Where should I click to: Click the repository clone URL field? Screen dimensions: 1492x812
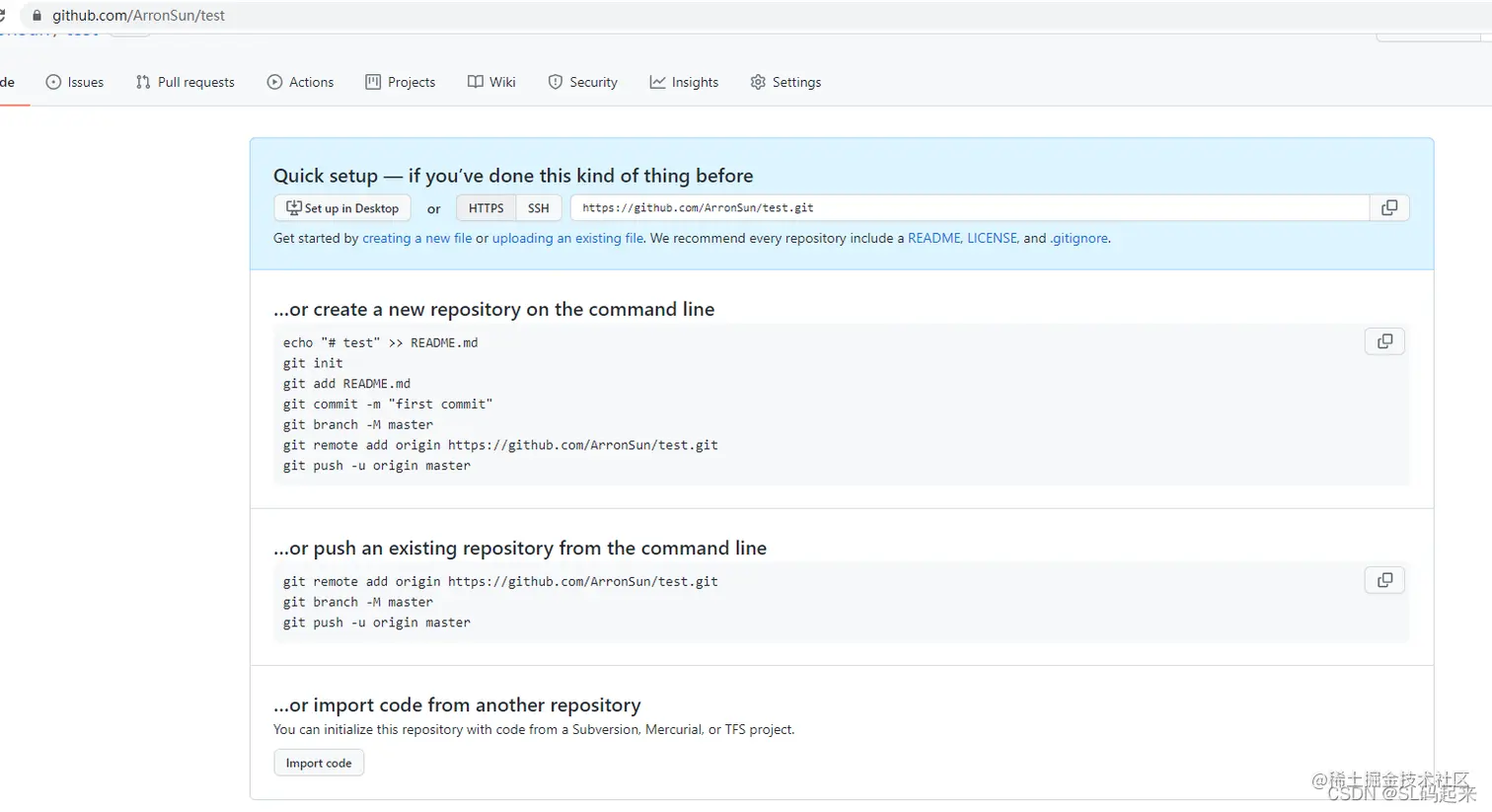[x=970, y=208]
